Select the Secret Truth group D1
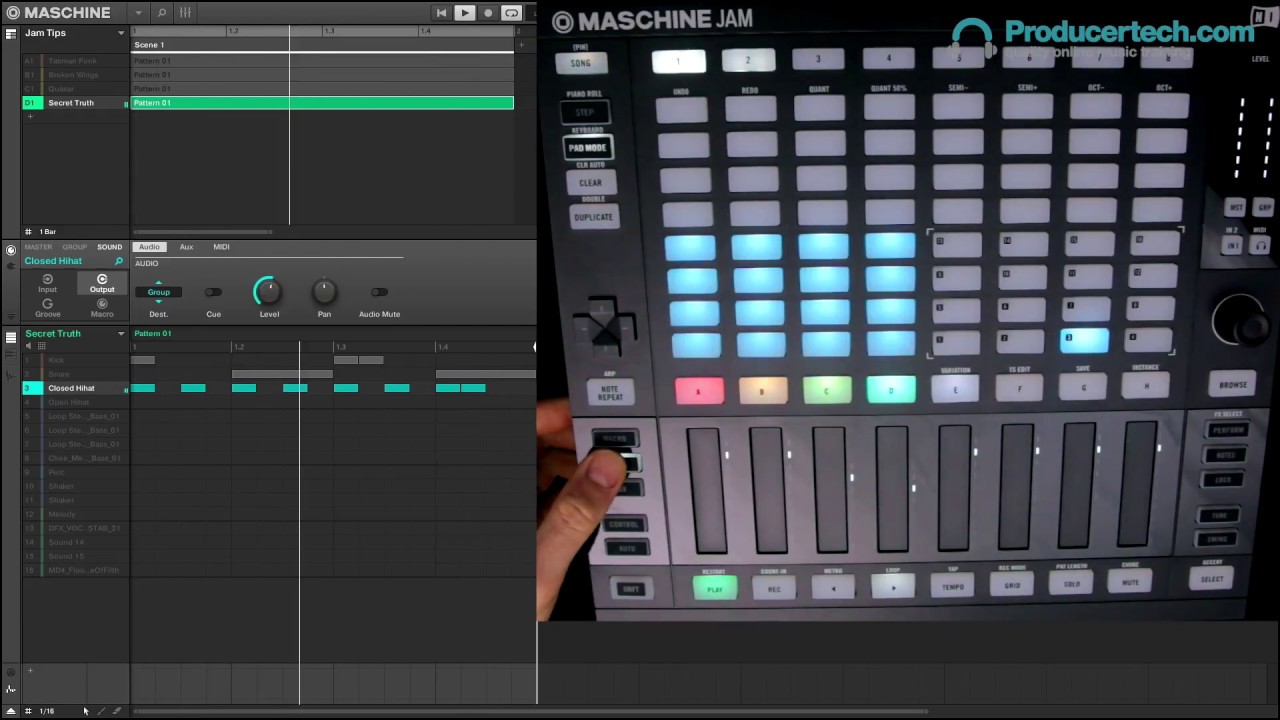 pos(76,103)
